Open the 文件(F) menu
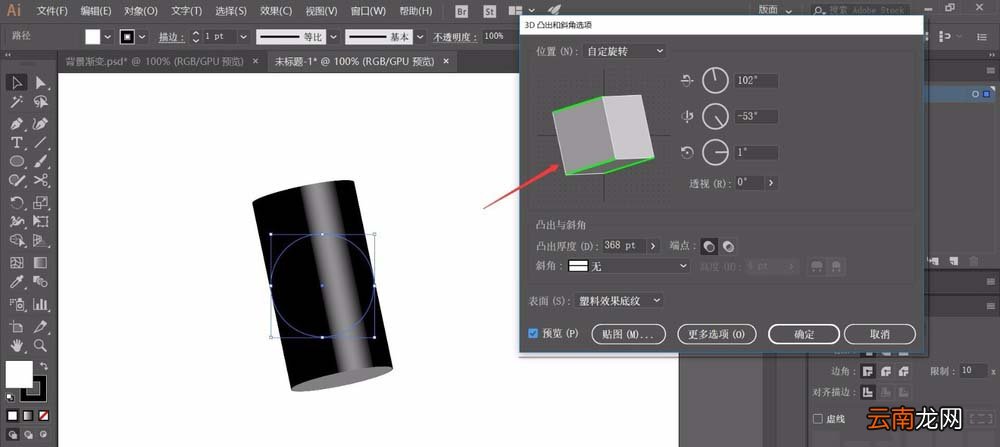The image size is (1000, 447). click(52, 11)
